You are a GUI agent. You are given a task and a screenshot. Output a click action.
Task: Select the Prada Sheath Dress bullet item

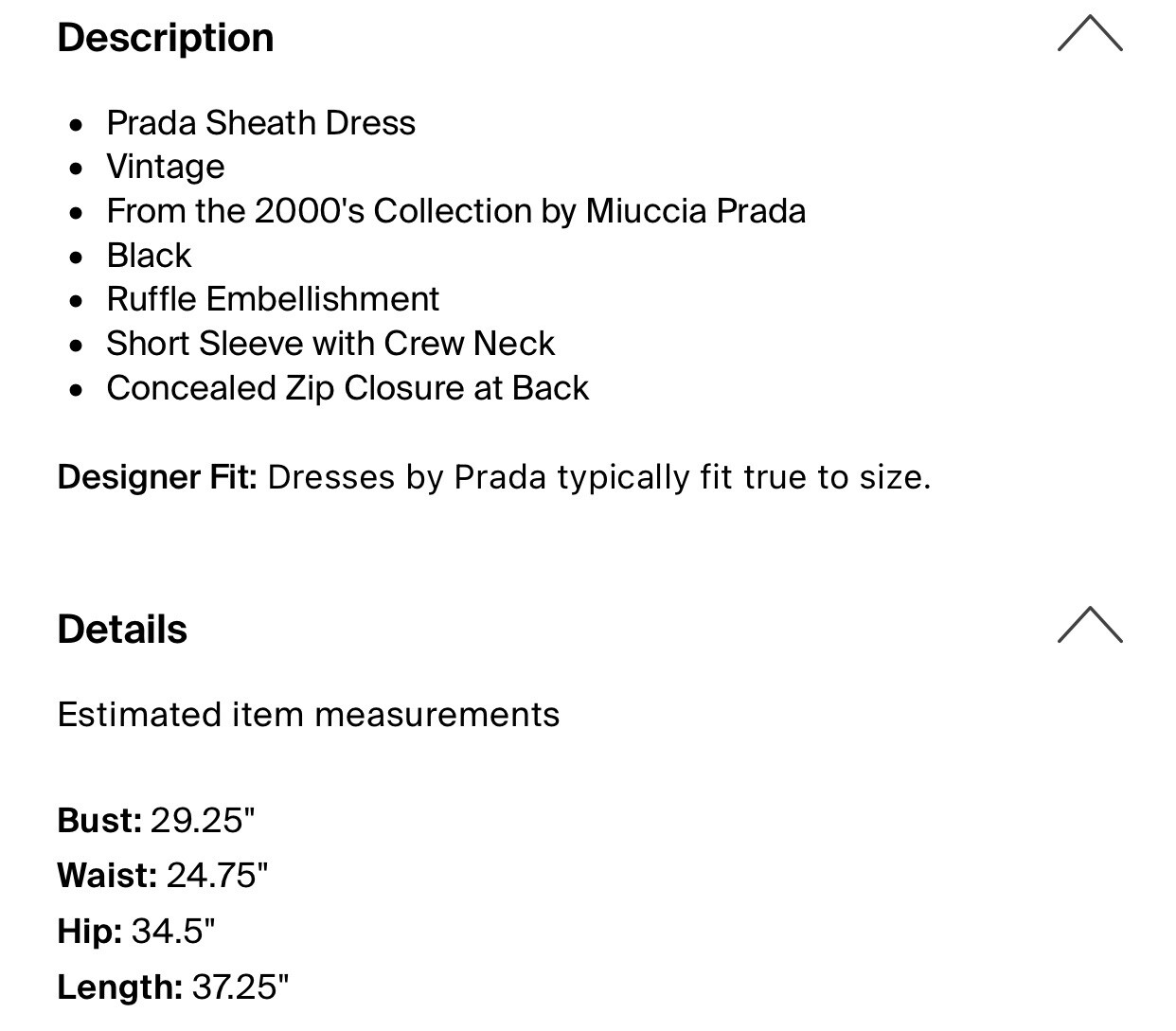(x=261, y=123)
